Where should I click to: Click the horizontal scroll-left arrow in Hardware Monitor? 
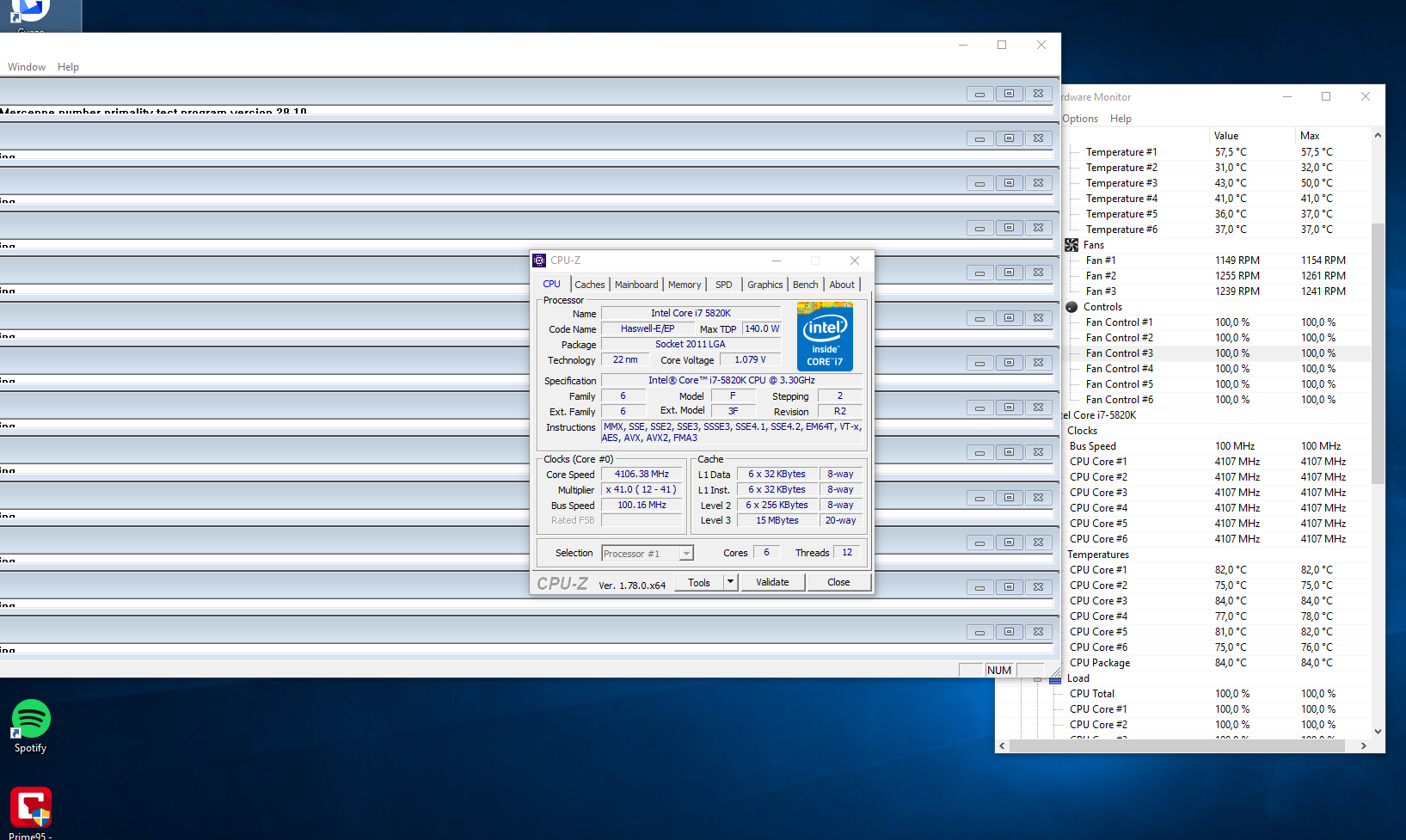point(1002,746)
